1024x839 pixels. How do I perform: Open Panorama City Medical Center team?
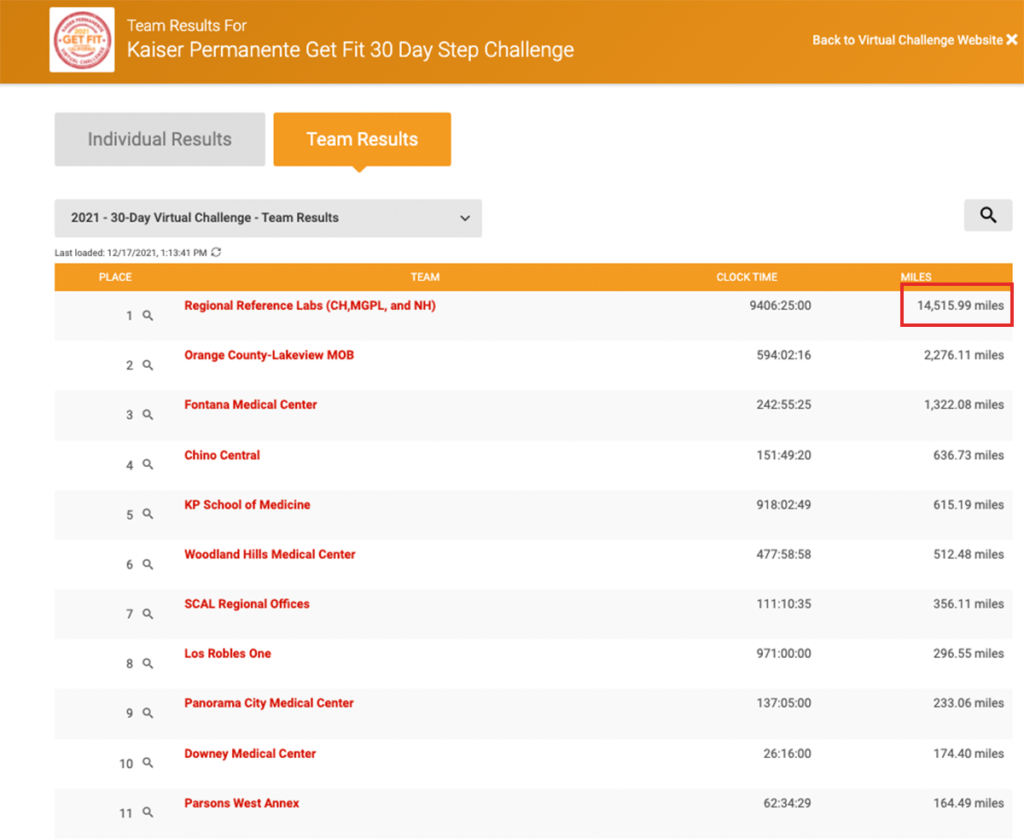tap(269, 703)
